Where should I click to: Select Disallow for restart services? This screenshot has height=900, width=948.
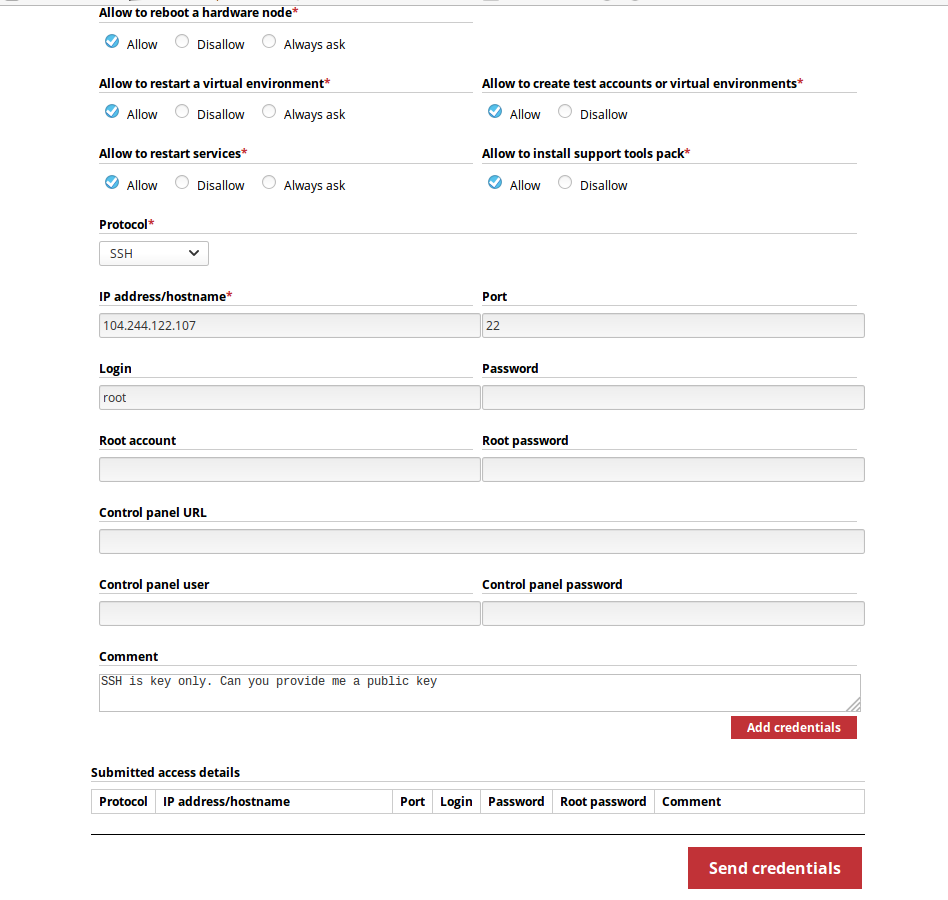(x=182, y=183)
